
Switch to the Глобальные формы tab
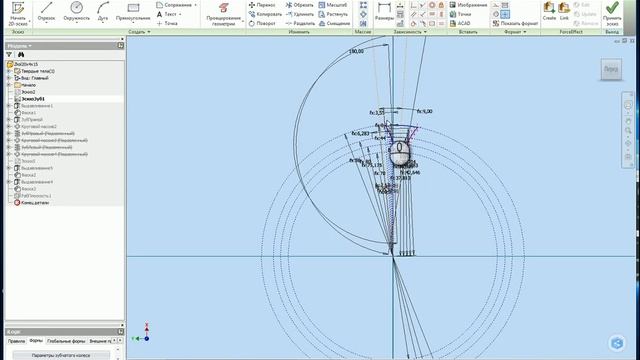(66, 341)
